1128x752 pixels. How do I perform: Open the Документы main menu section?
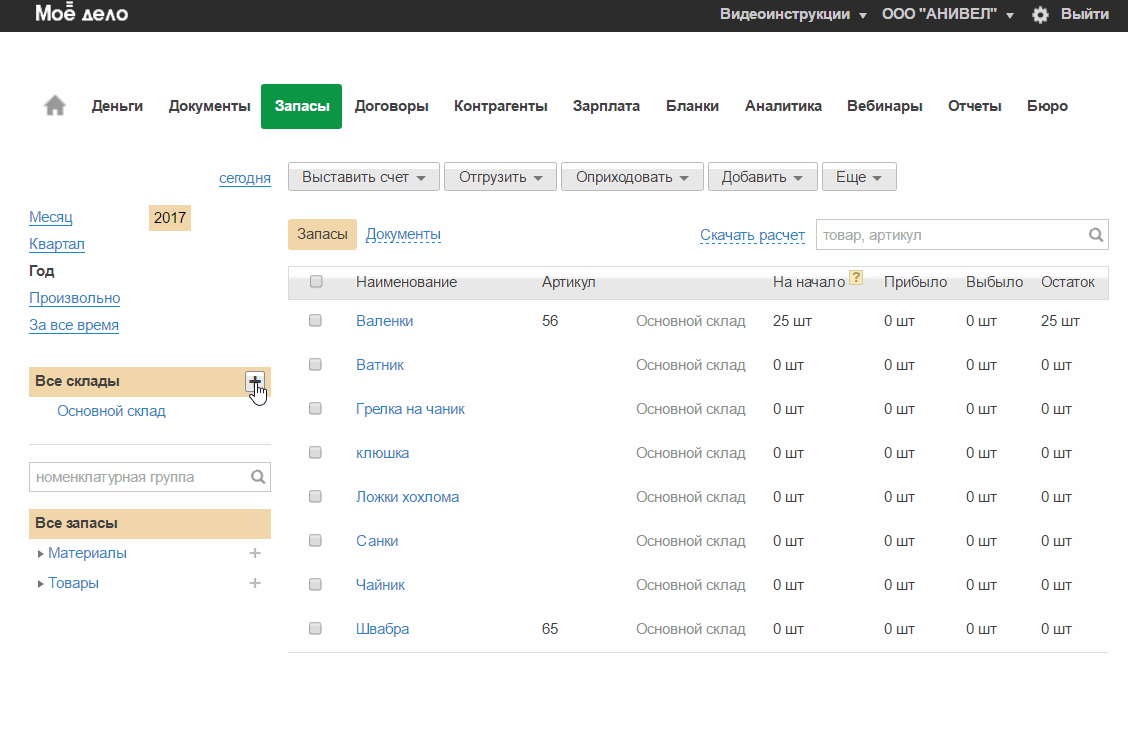click(x=209, y=106)
